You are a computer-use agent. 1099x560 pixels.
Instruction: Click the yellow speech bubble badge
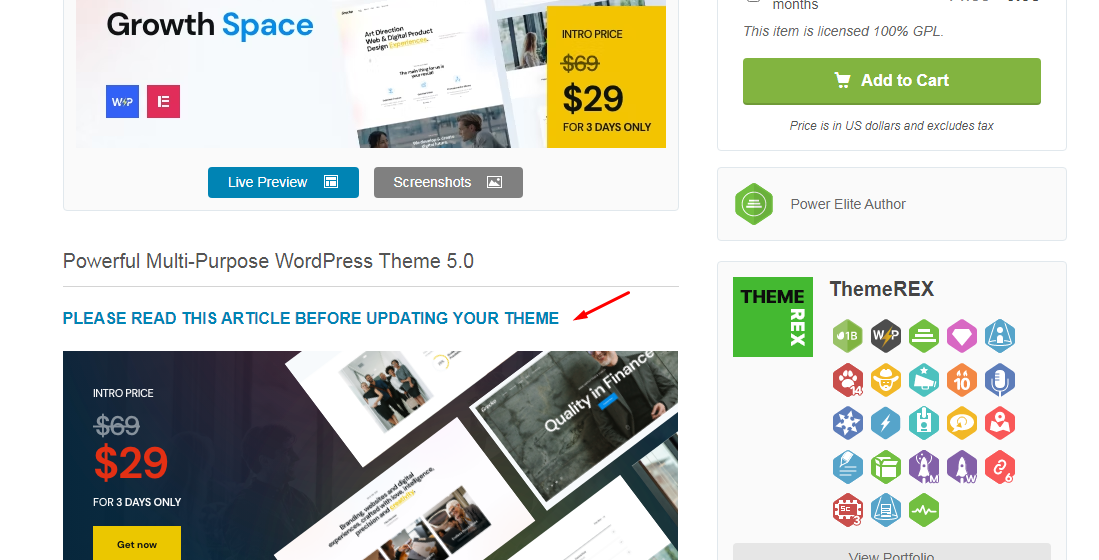point(962,423)
